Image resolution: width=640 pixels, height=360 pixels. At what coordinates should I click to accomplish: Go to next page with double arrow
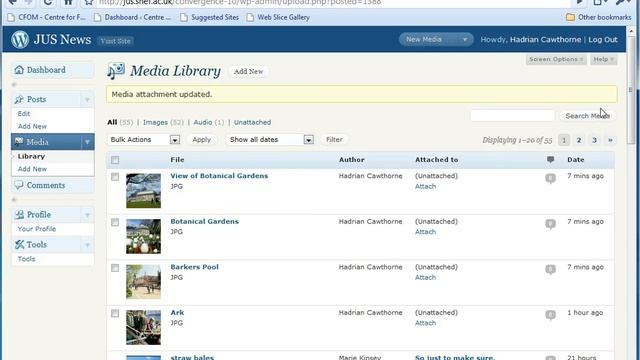(610, 140)
